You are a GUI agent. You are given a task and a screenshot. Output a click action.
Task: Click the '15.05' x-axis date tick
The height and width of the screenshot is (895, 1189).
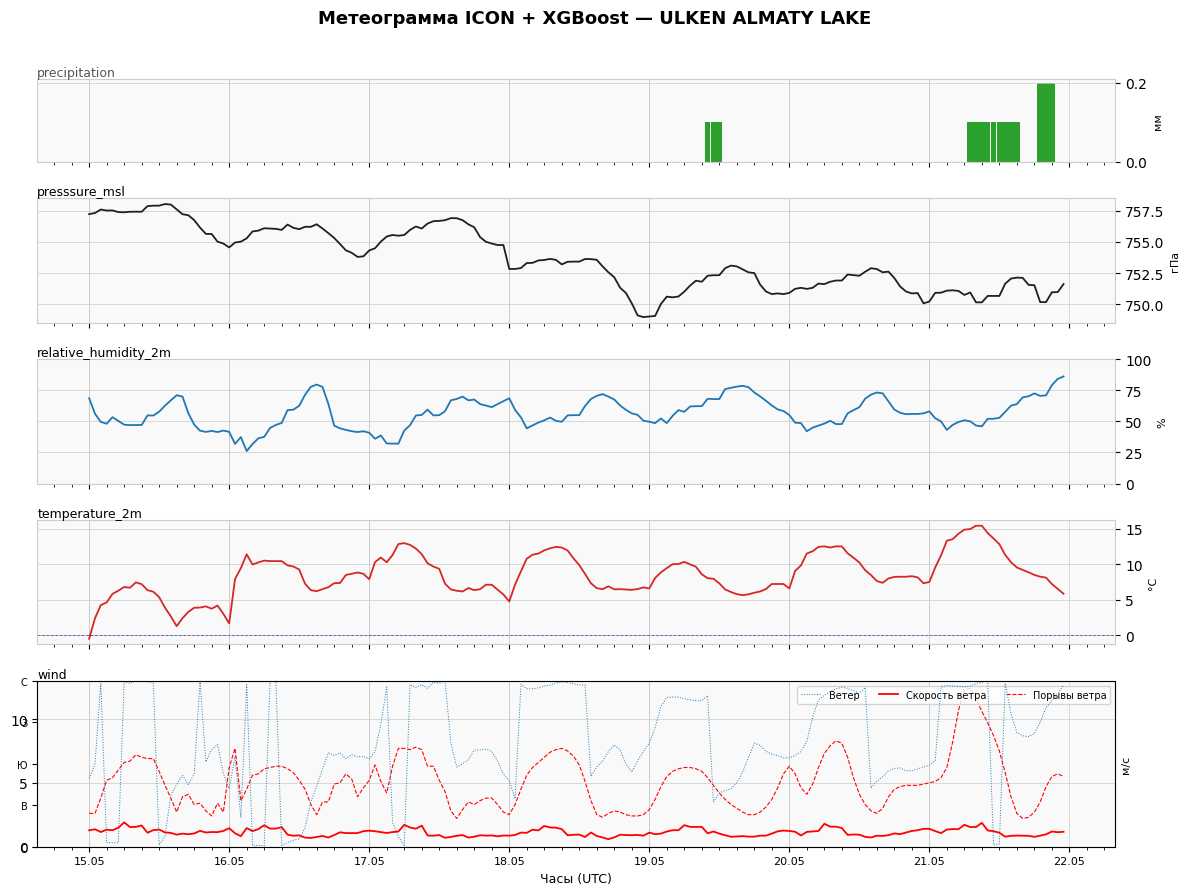coord(89,862)
